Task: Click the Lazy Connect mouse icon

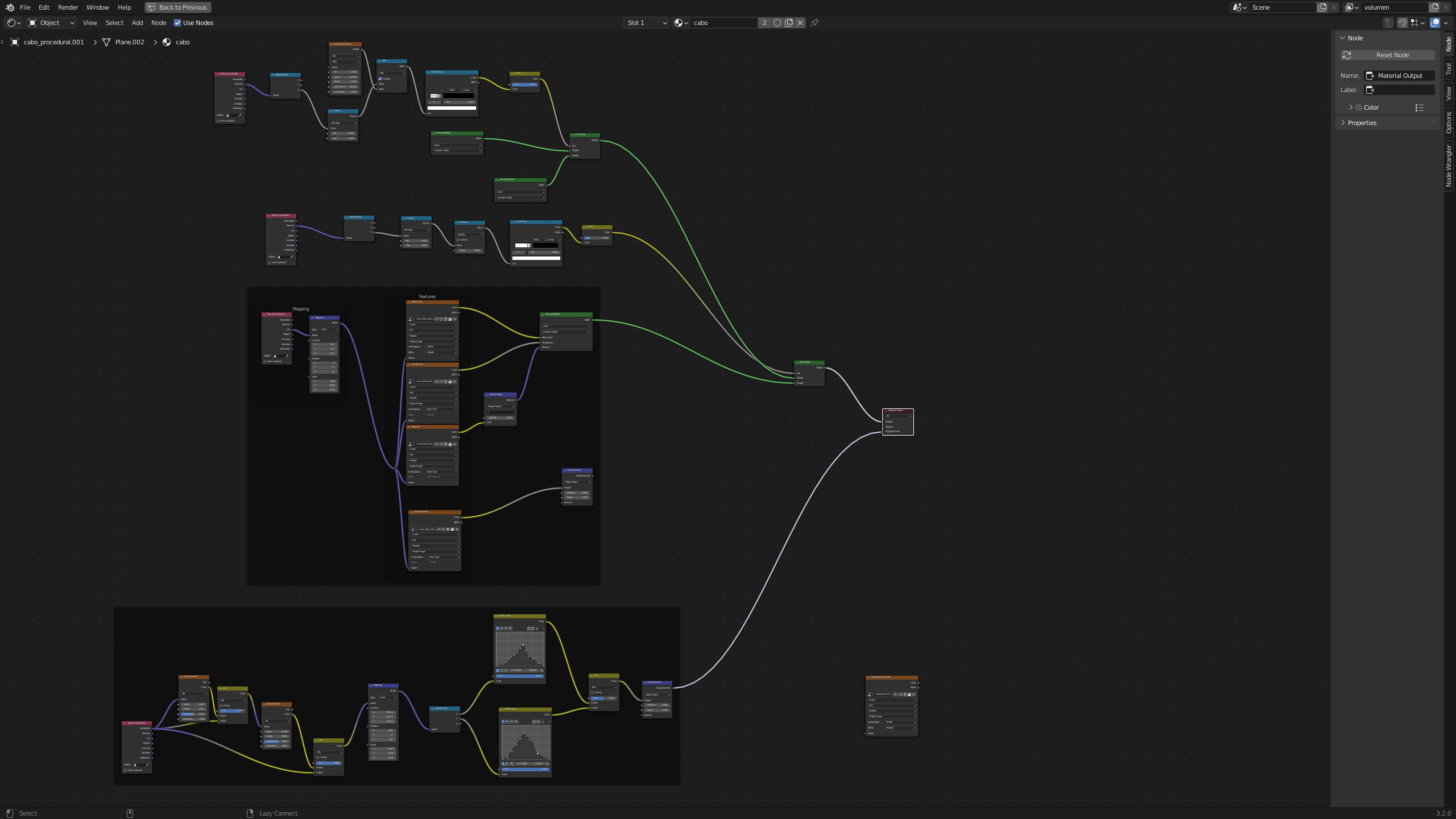Action: (x=250, y=813)
